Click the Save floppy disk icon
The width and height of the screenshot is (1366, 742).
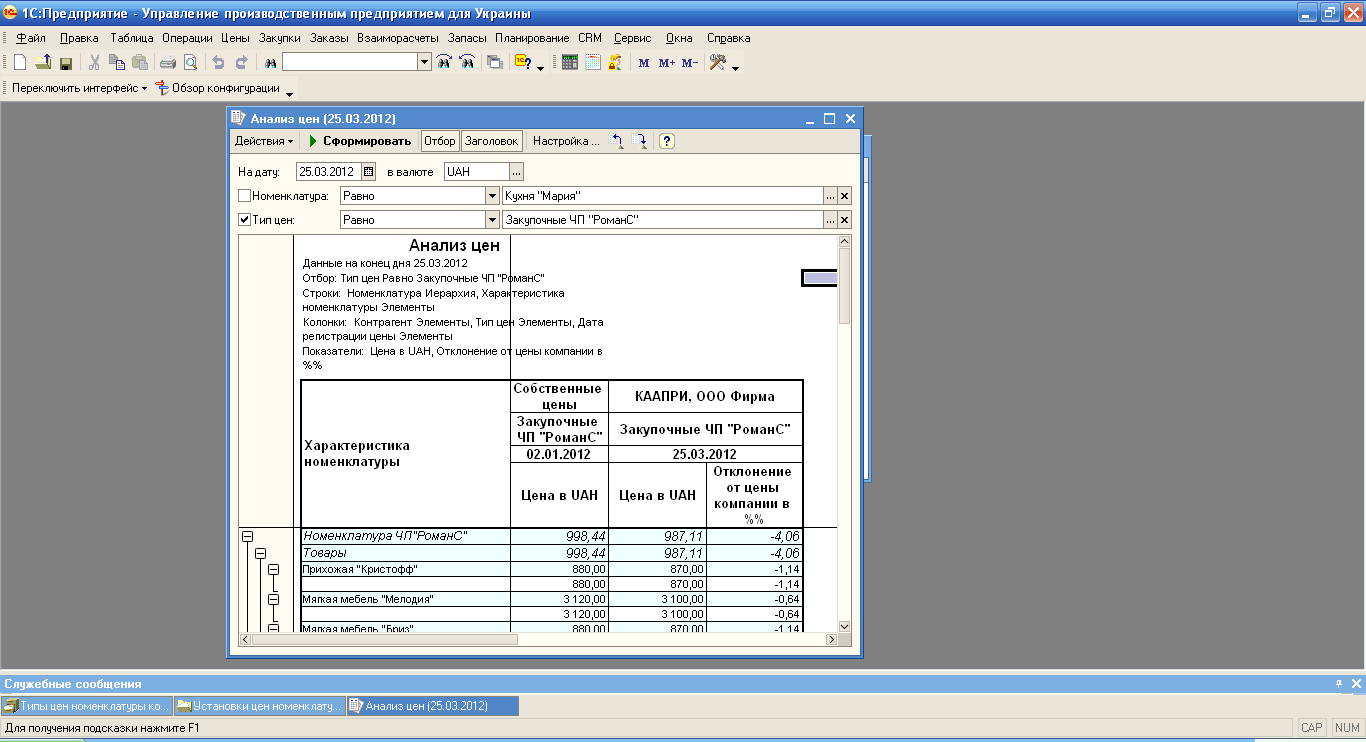(x=66, y=62)
